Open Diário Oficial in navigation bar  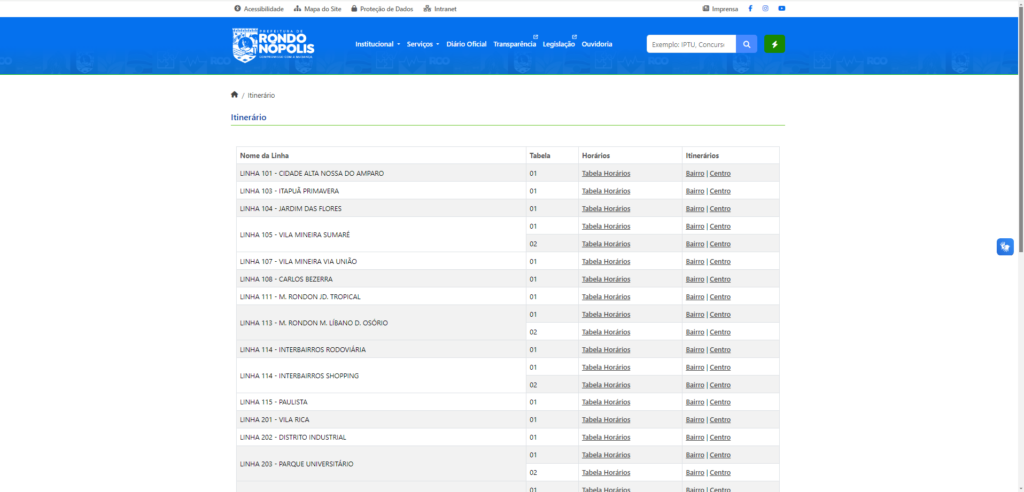466,44
